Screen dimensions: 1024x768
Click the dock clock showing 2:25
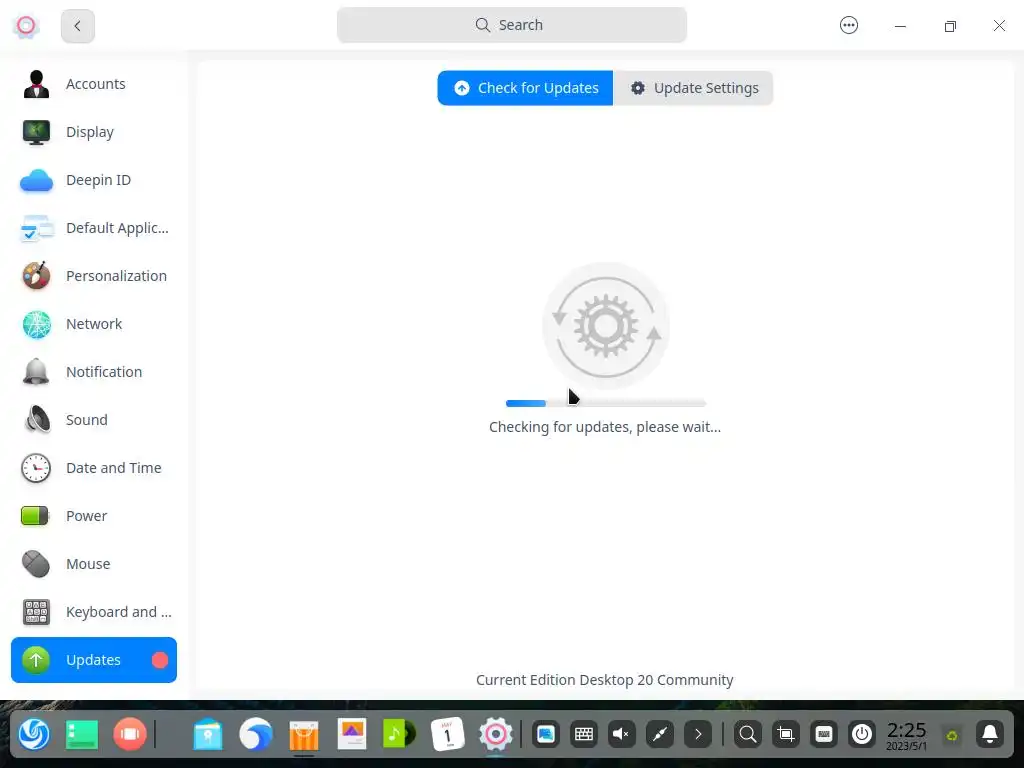coord(906,735)
